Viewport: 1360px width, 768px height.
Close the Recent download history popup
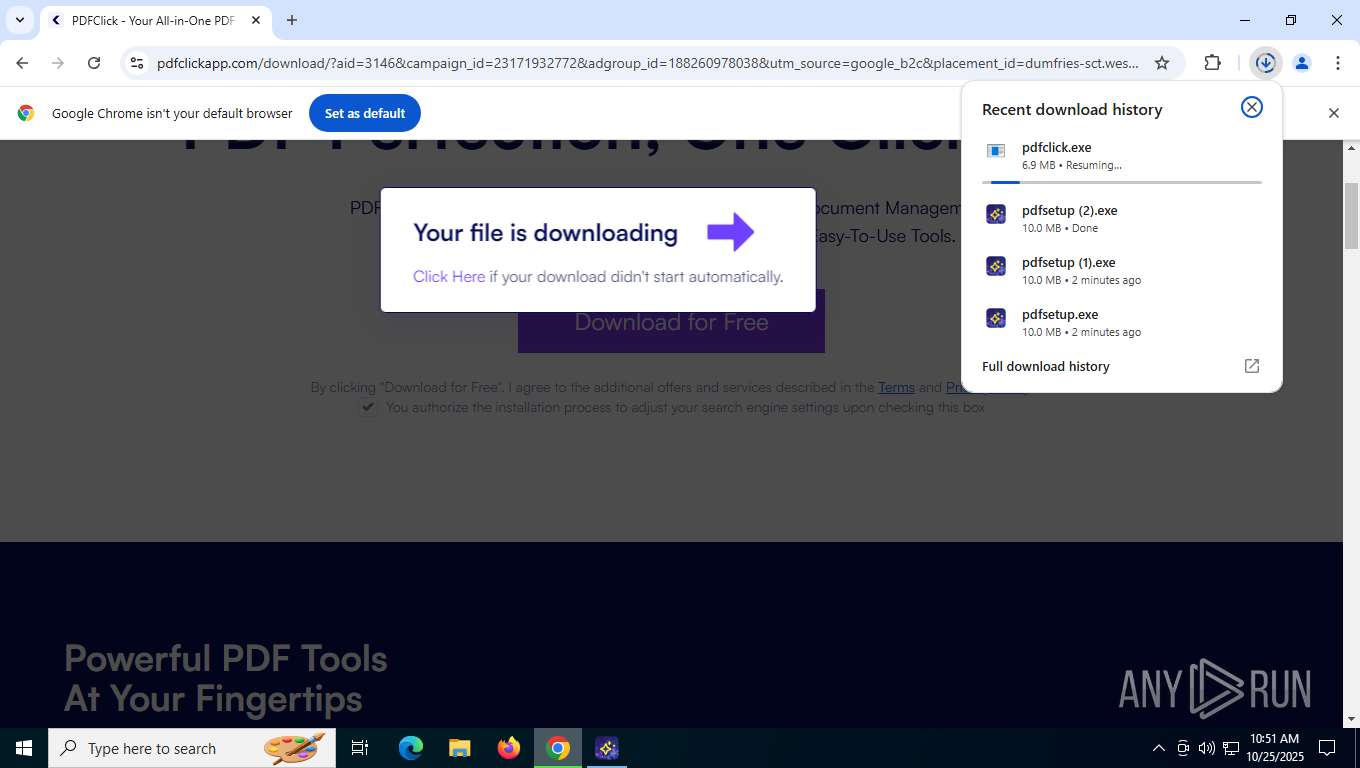tap(1252, 107)
